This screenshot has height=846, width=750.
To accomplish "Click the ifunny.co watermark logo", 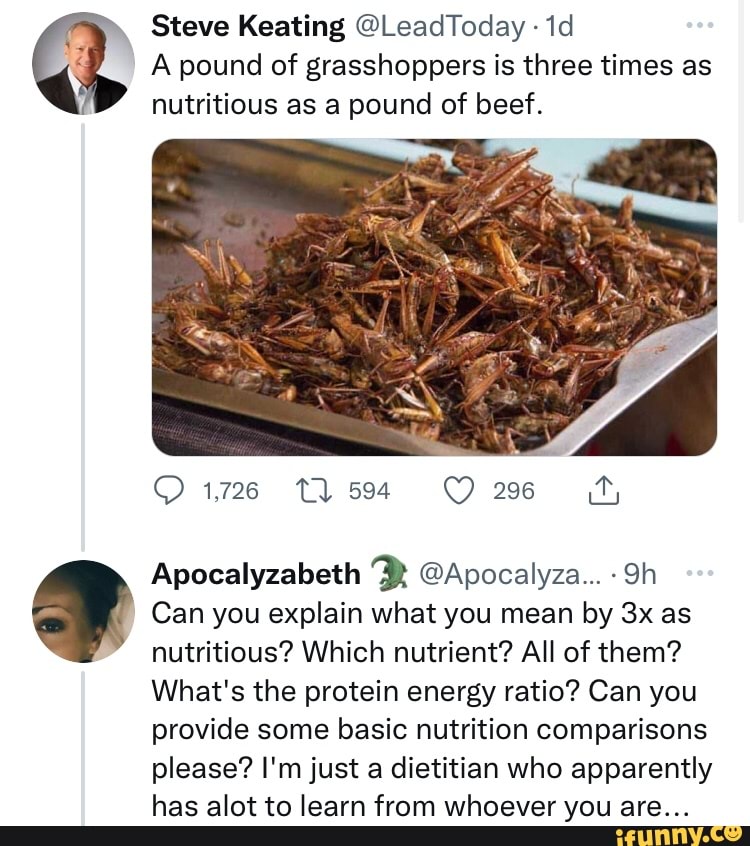I will pyautogui.click(x=679, y=833).
